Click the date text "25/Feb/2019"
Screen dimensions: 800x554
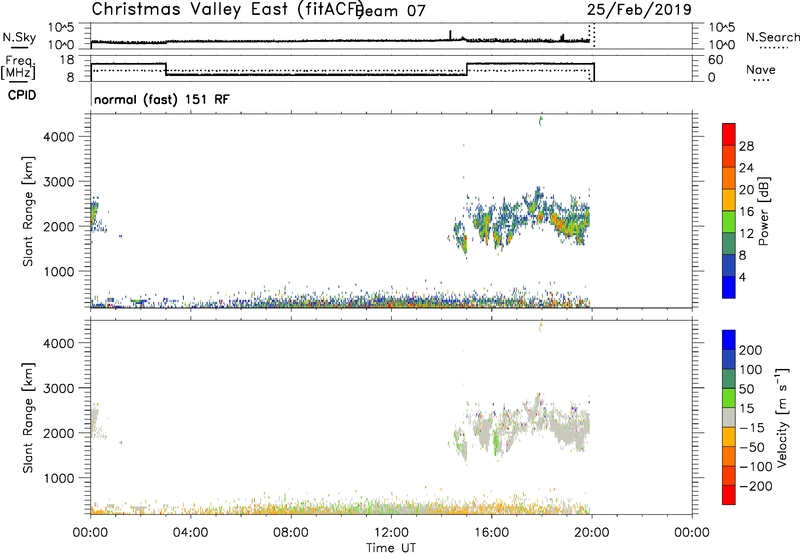tap(639, 10)
